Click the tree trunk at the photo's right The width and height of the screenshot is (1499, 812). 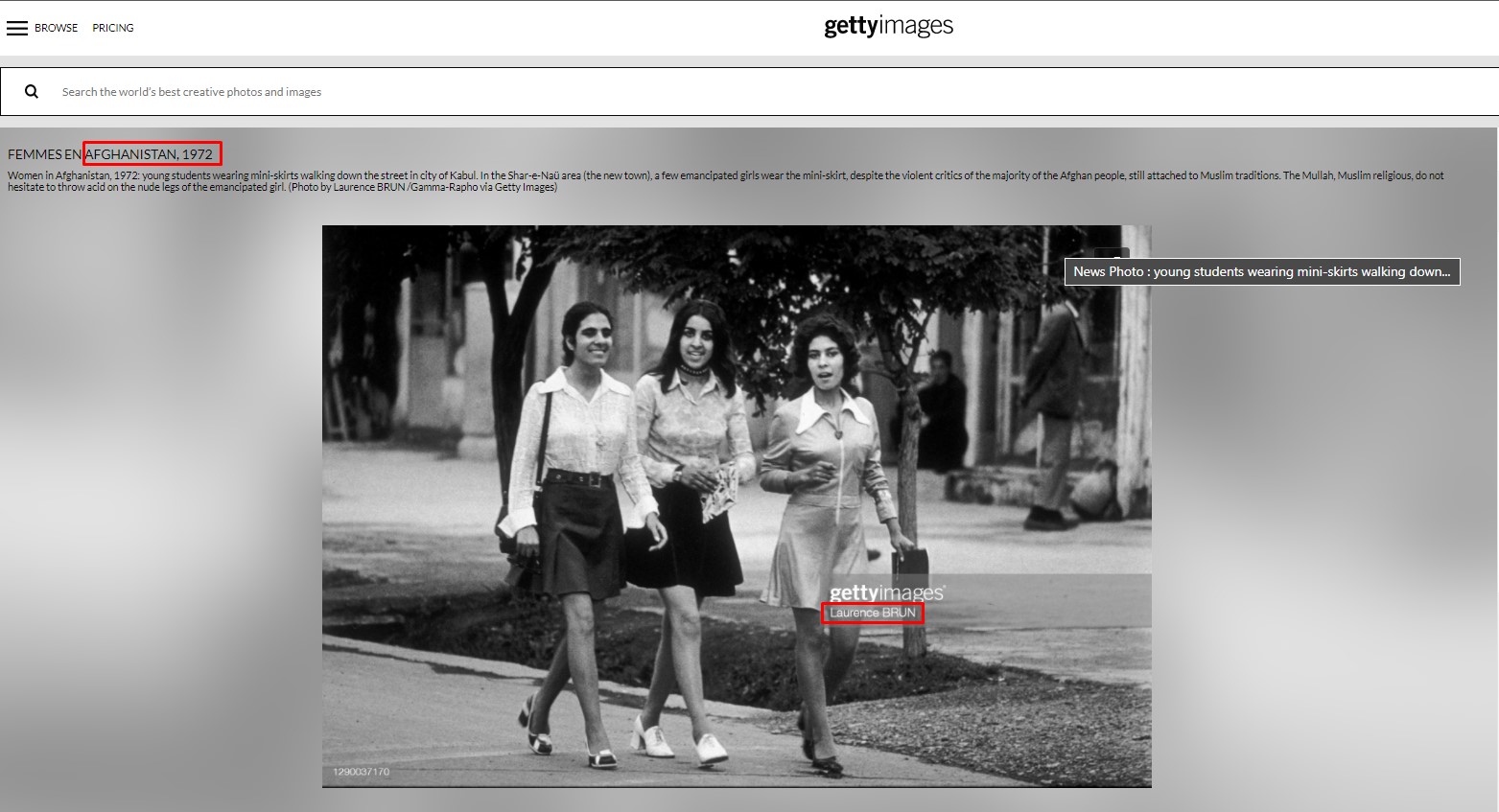pos(911,499)
